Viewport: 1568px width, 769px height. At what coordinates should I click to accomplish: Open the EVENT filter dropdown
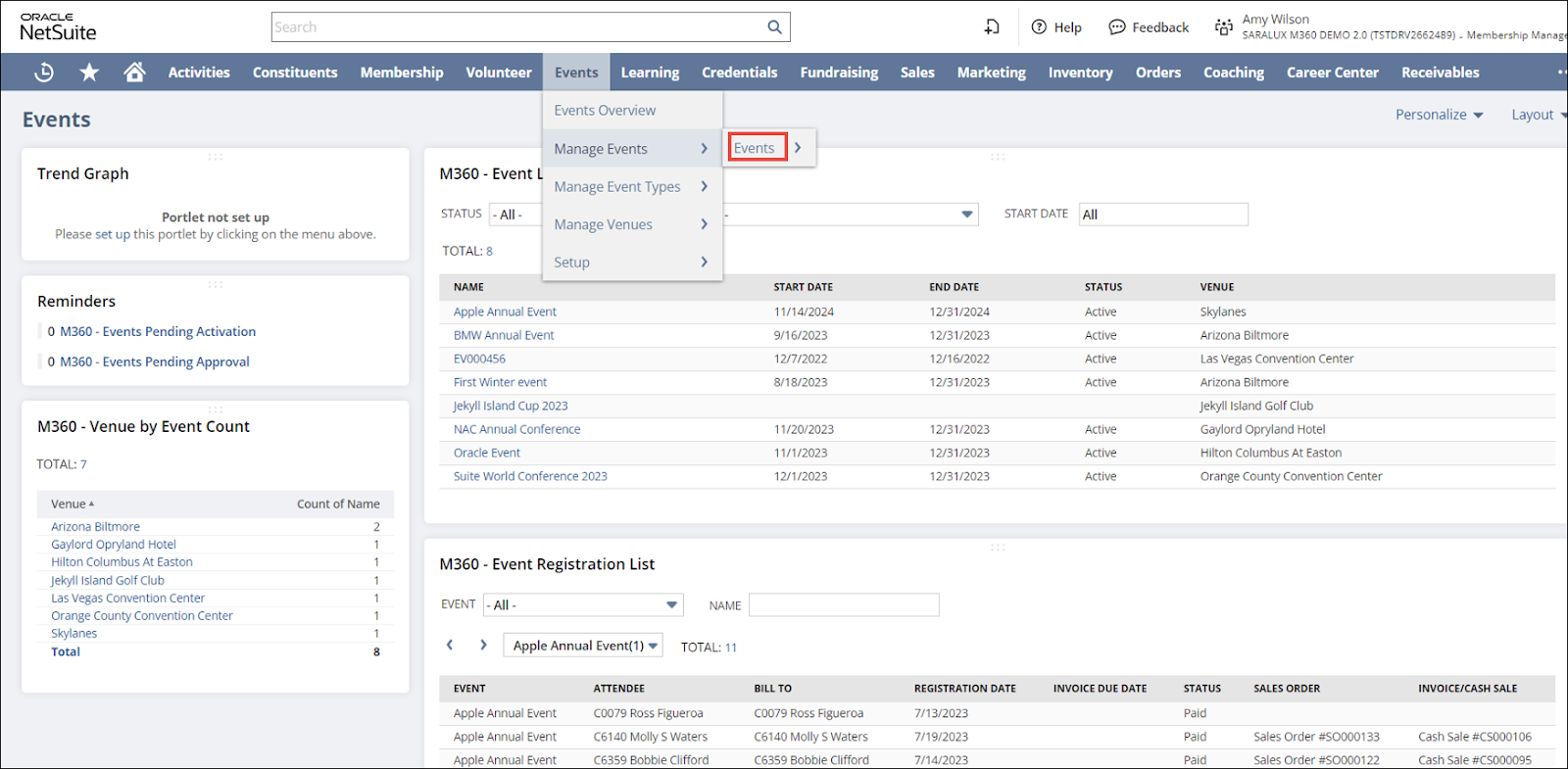pyautogui.click(x=583, y=605)
